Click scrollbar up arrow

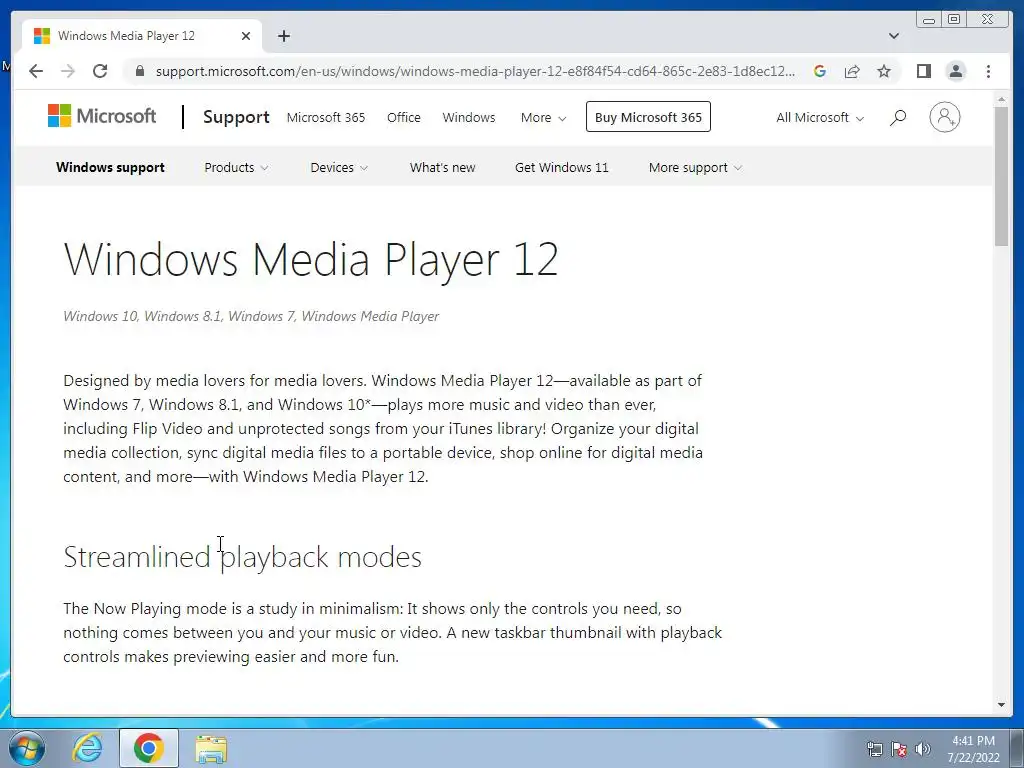pyautogui.click(x=1001, y=99)
